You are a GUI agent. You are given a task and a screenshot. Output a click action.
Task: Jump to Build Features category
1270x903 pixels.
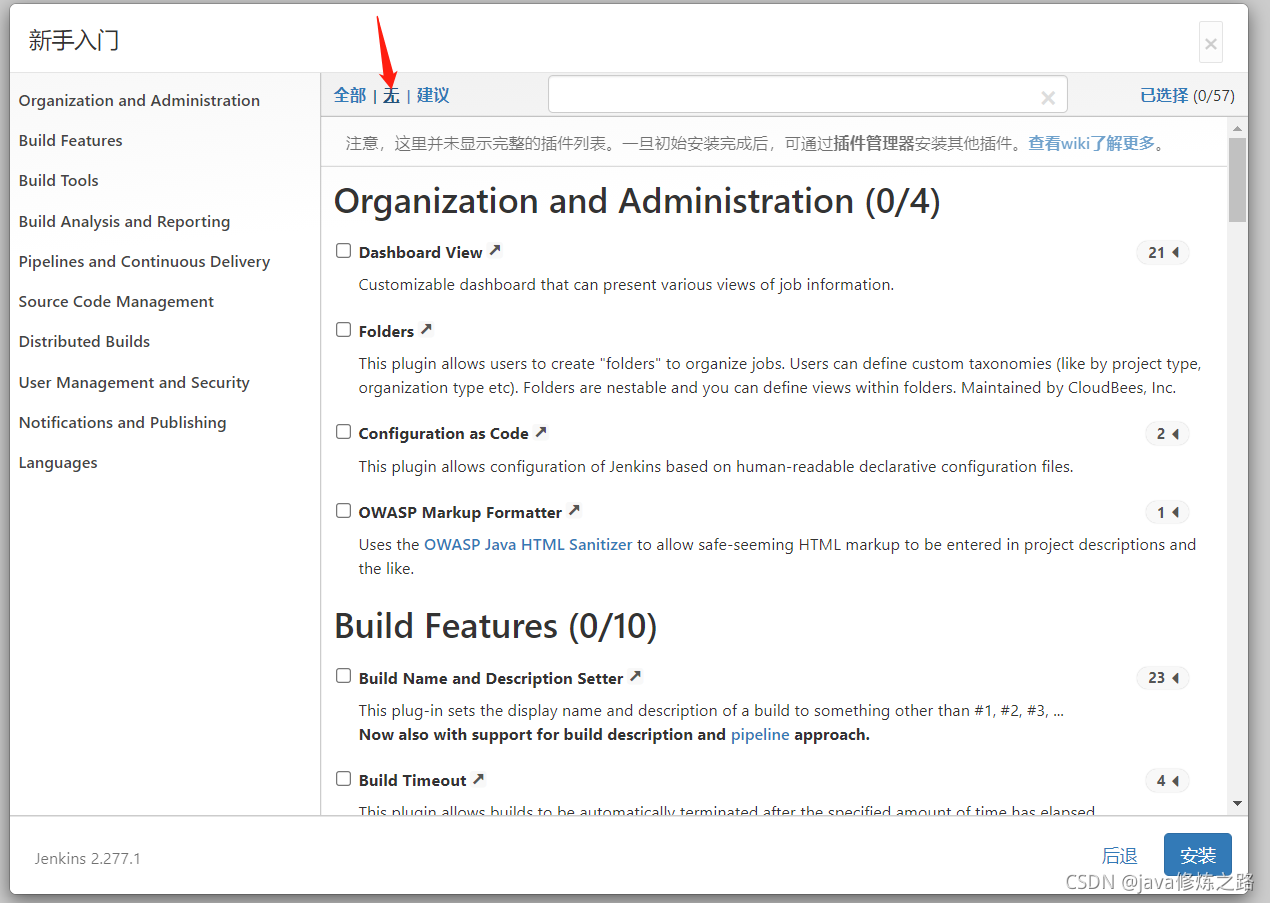[x=71, y=140]
